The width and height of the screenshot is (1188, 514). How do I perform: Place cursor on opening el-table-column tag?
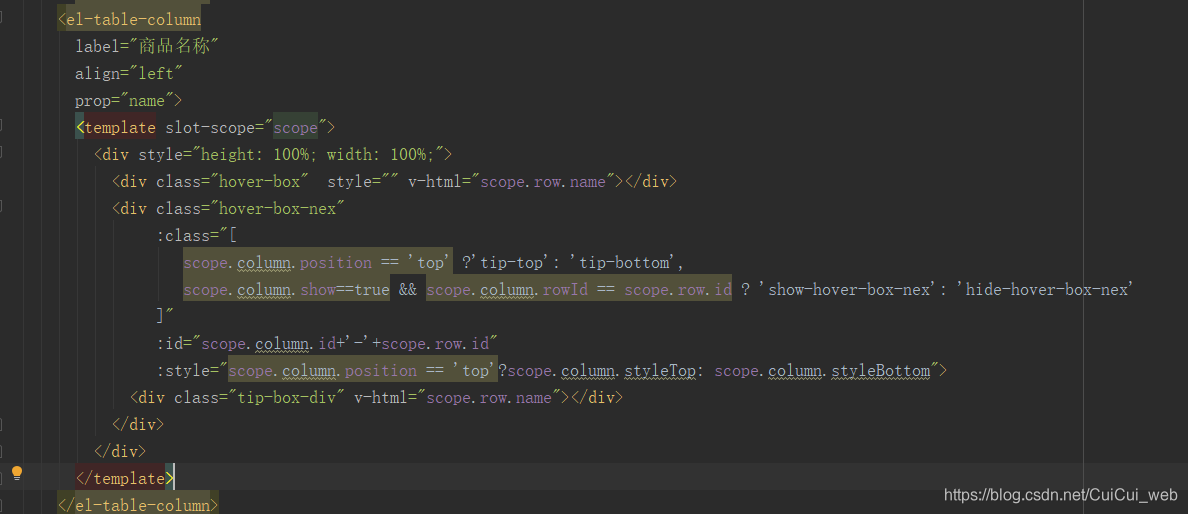pos(130,19)
